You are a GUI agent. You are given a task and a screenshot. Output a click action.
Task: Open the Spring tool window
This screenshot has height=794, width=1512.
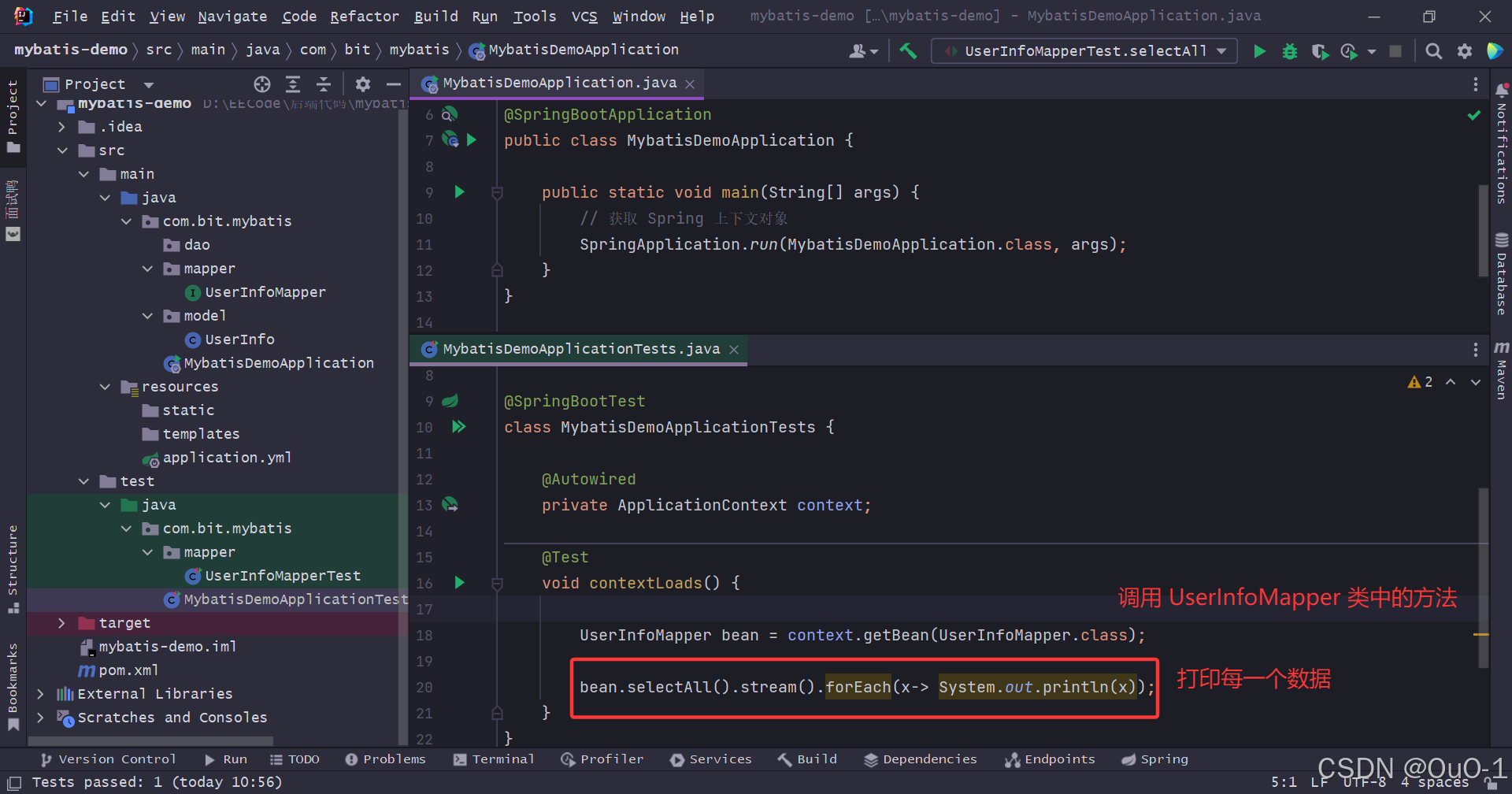point(1154,759)
